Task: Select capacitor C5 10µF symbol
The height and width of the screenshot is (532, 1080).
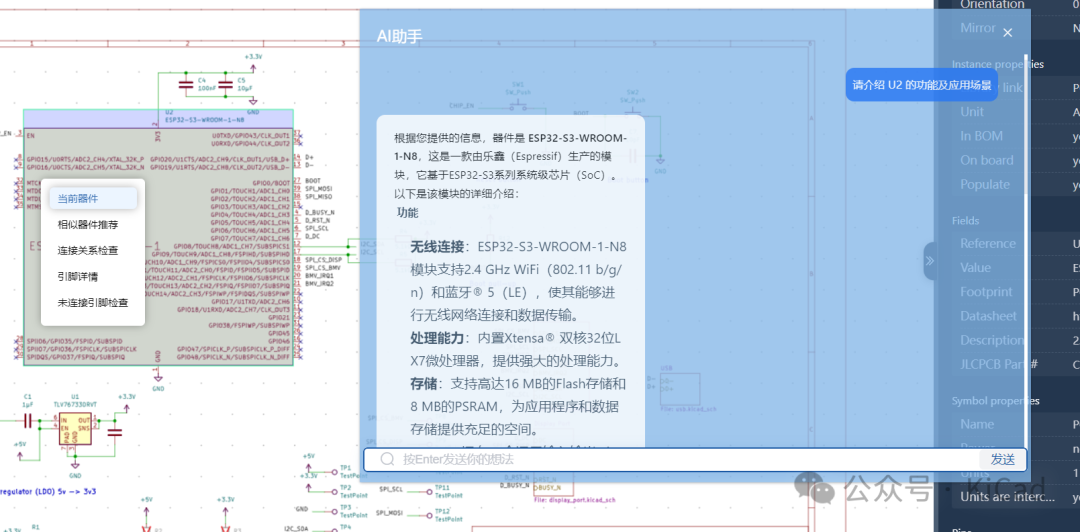Action: click(225, 85)
